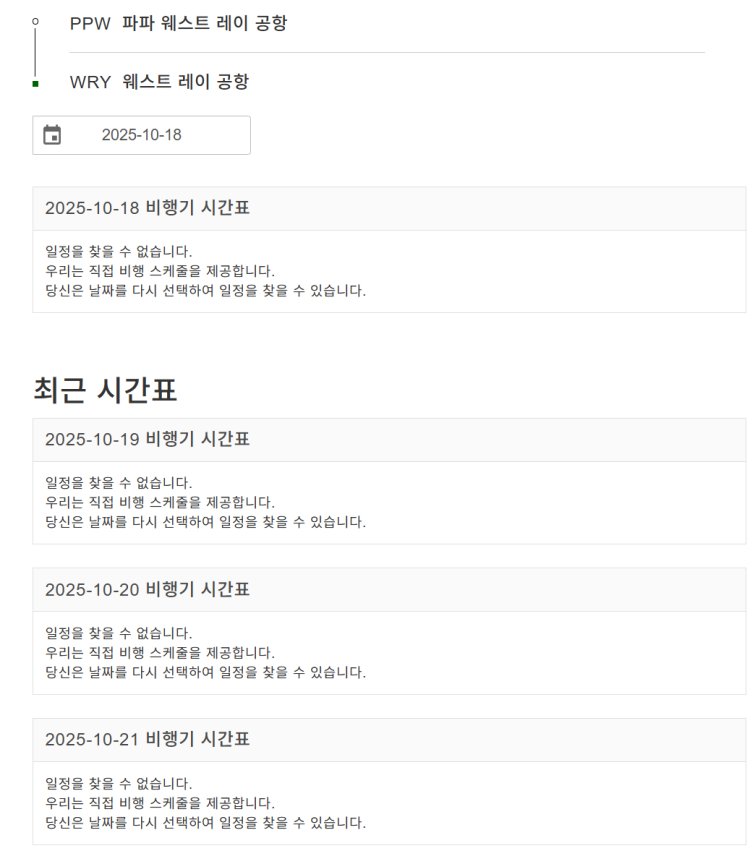Click the vertical route line between airports
This screenshot has height=864, width=750.
pyautogui.click(x=35, y=52)
